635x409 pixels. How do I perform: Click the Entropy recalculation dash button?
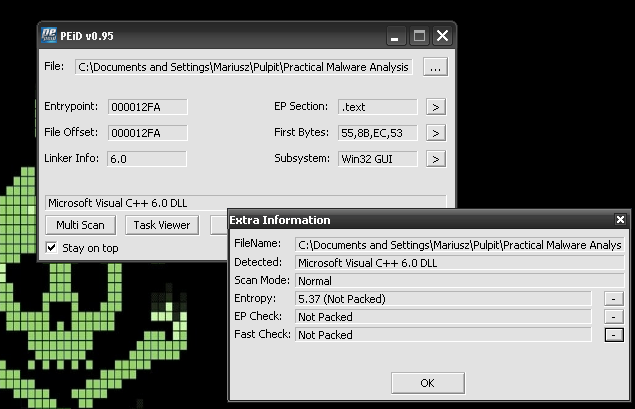point(614,299)
